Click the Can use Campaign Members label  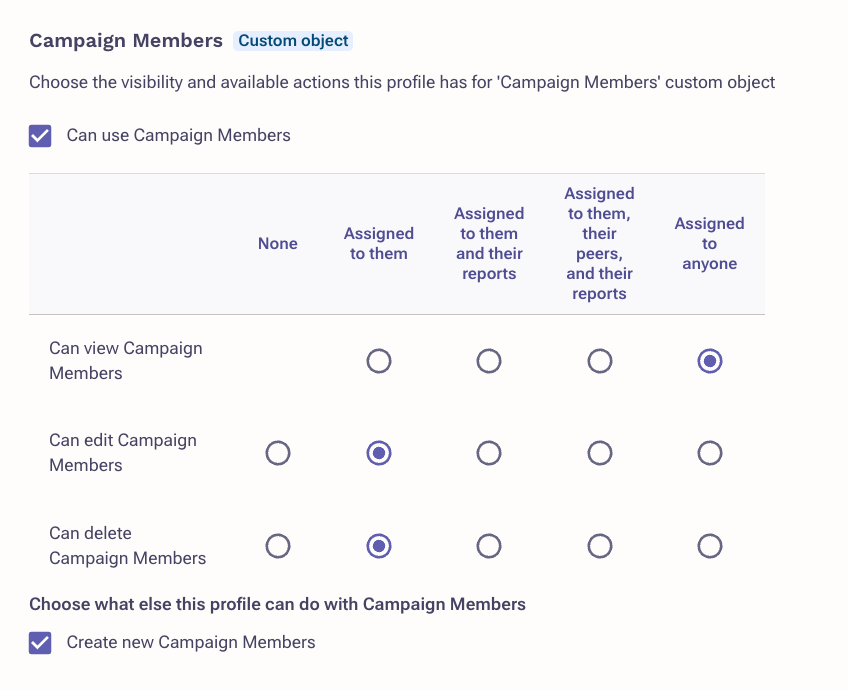coord(178,135)
